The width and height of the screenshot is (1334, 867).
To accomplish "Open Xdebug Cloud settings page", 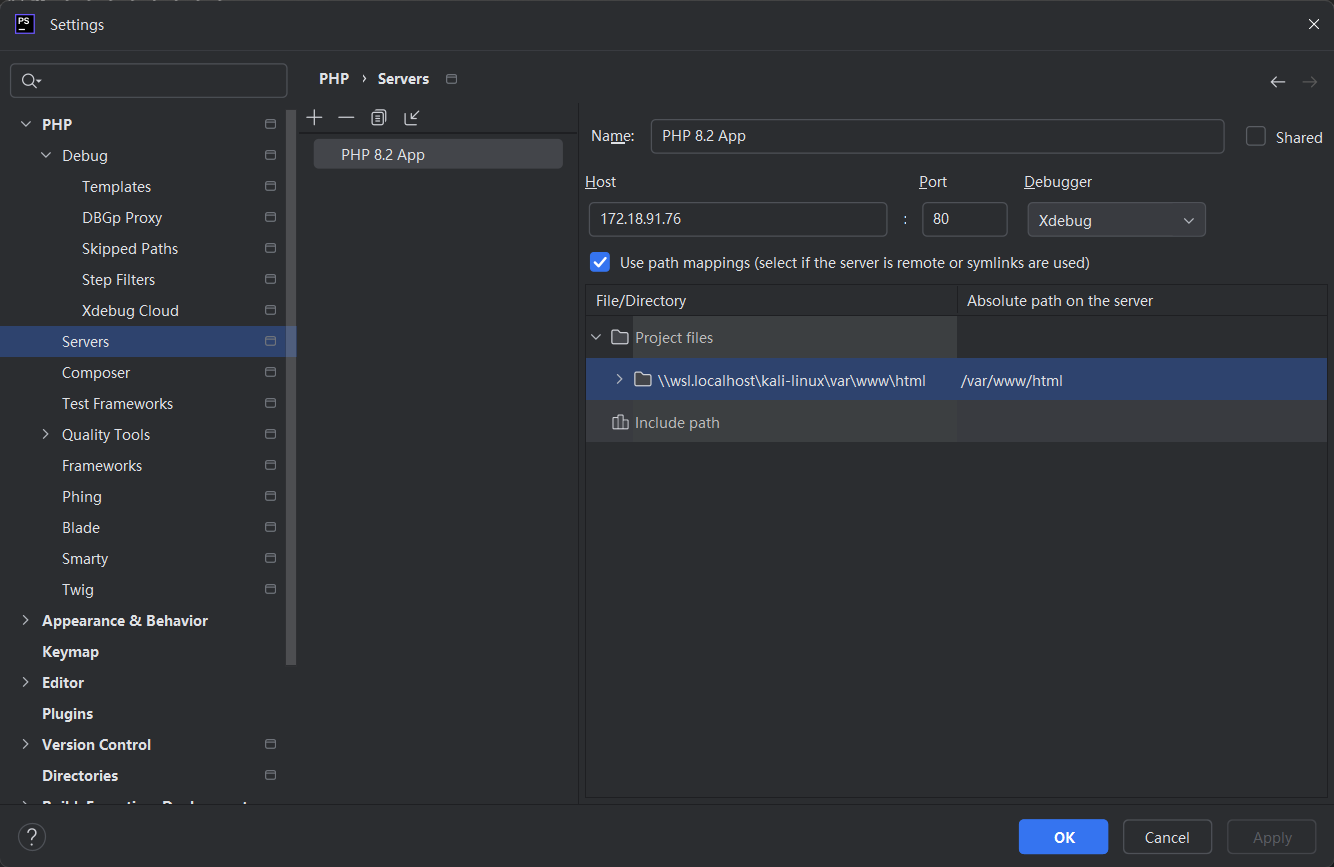I will click(x=130, y=310).
